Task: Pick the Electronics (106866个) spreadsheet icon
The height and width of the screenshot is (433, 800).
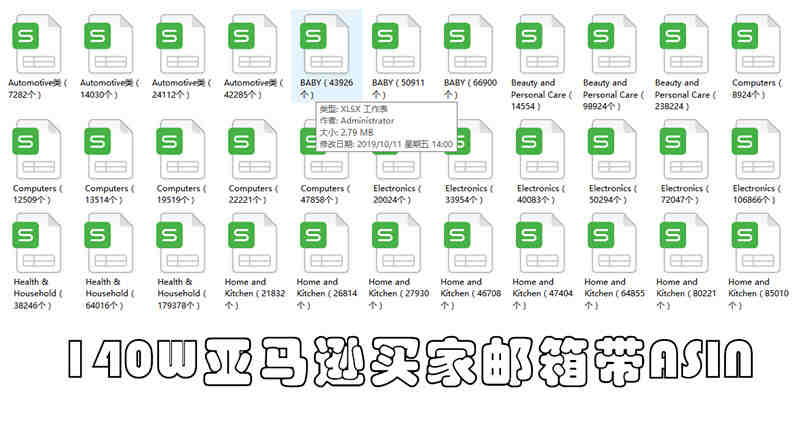Action: pyautogui.click(x=756, y=149)
